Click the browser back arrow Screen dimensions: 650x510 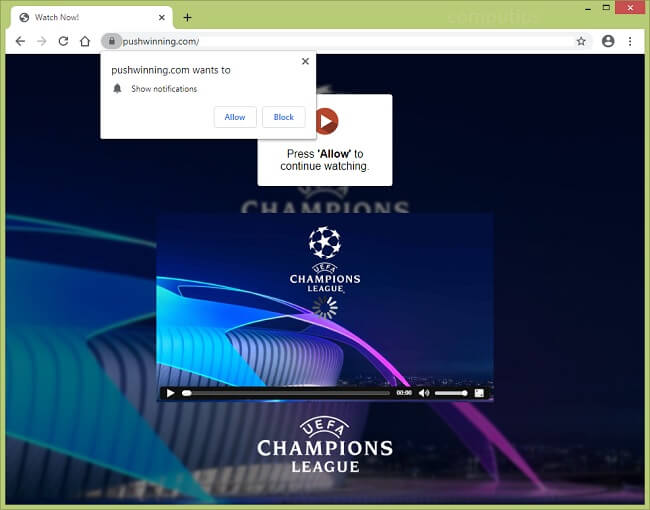click(x=19, y=41)
